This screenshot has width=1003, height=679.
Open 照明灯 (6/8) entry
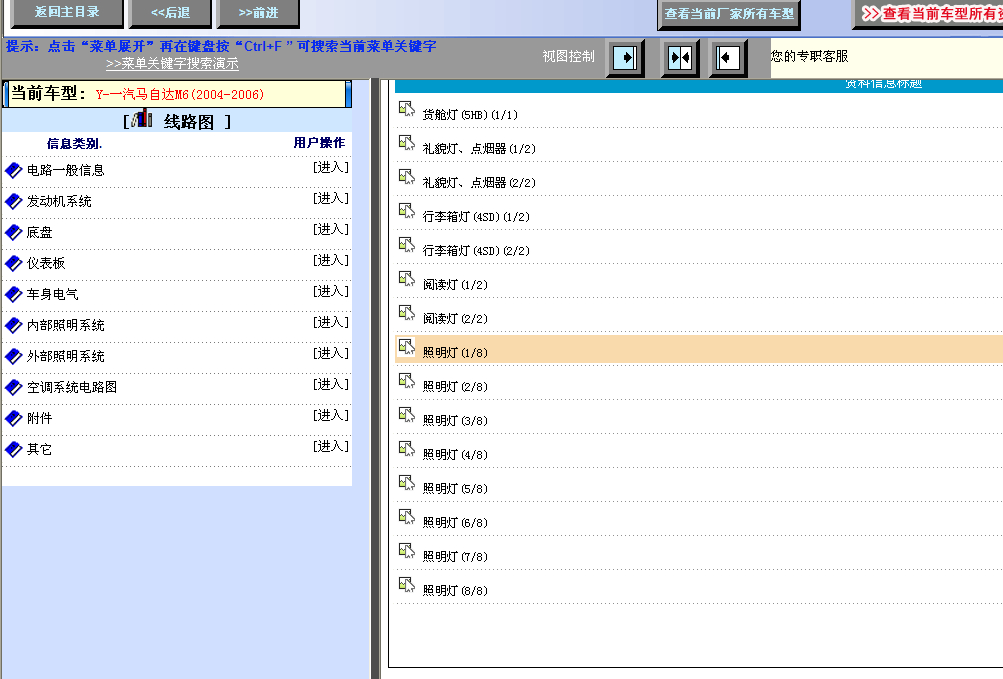click(455, 523)
